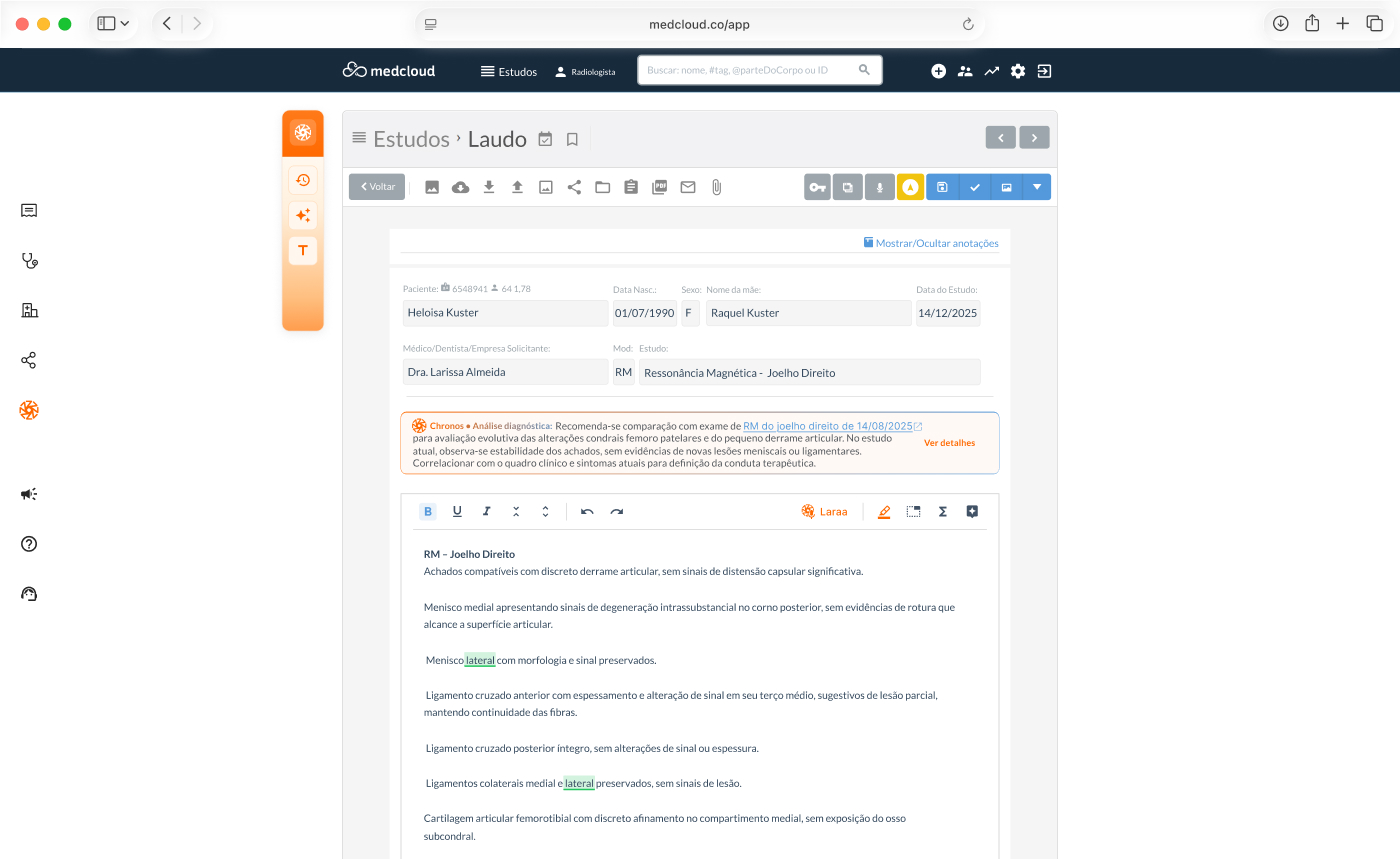Open the Laraa assistant
Viewport: 1400px width, 859px height.
825,511
